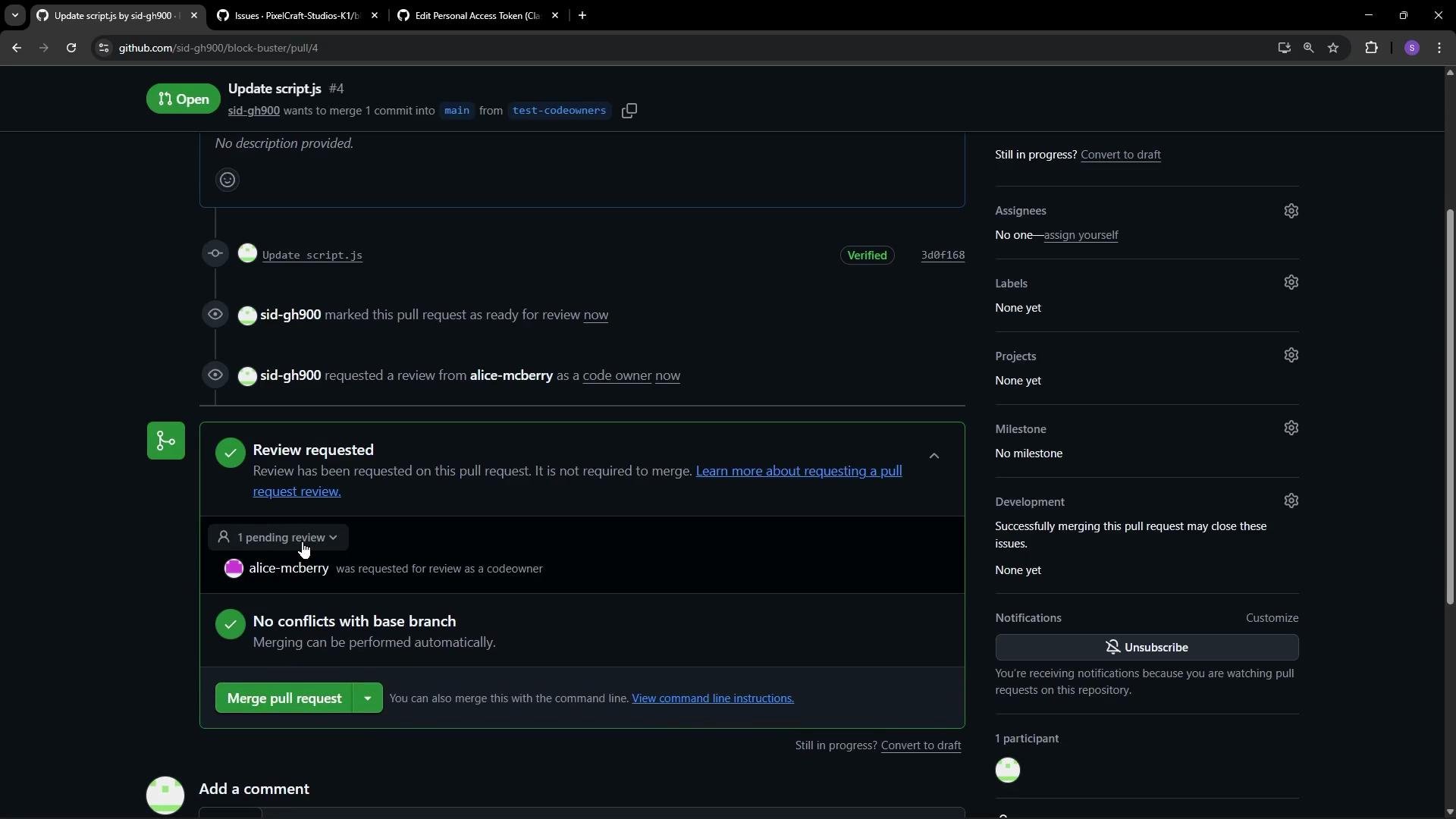
Task: Click the Verified commit badge
Action: 867,255
